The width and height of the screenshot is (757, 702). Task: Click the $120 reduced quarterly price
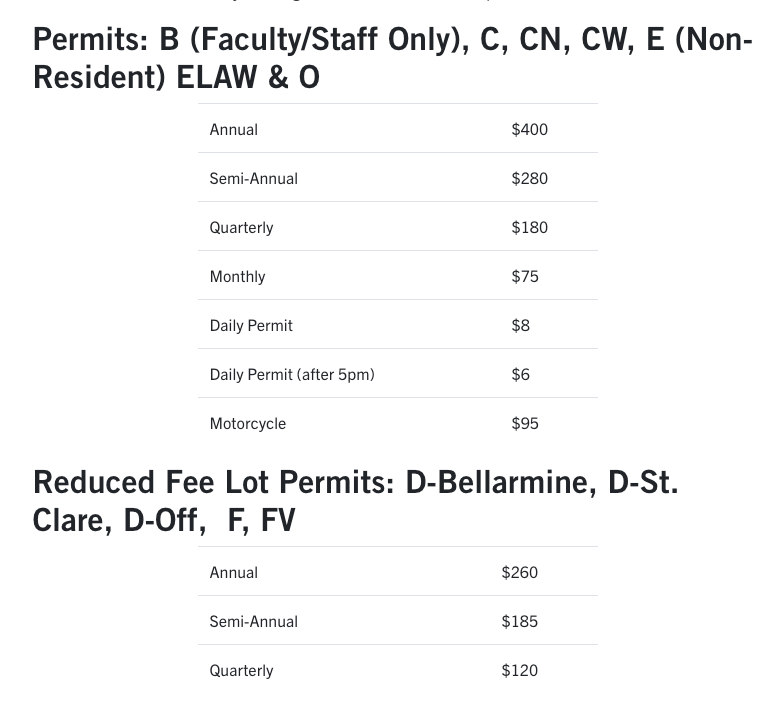point(519,670)
